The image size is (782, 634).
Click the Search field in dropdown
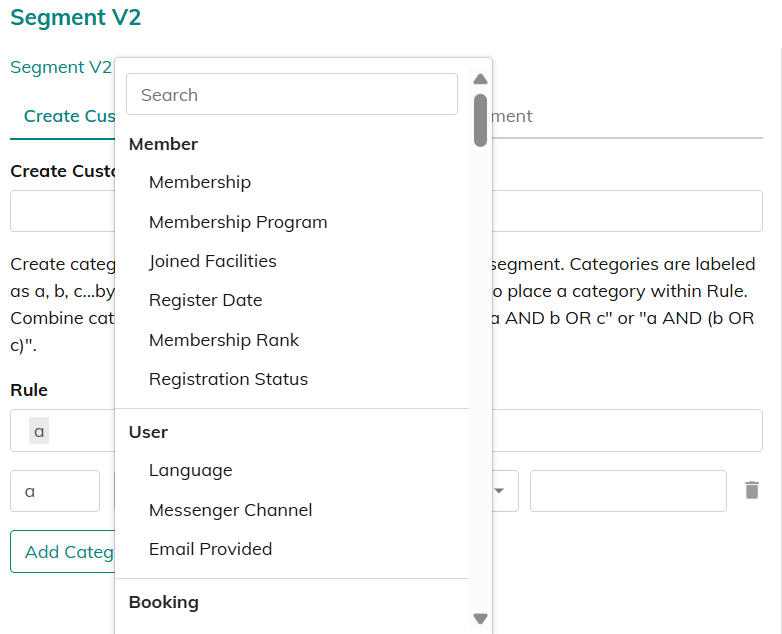291,95
